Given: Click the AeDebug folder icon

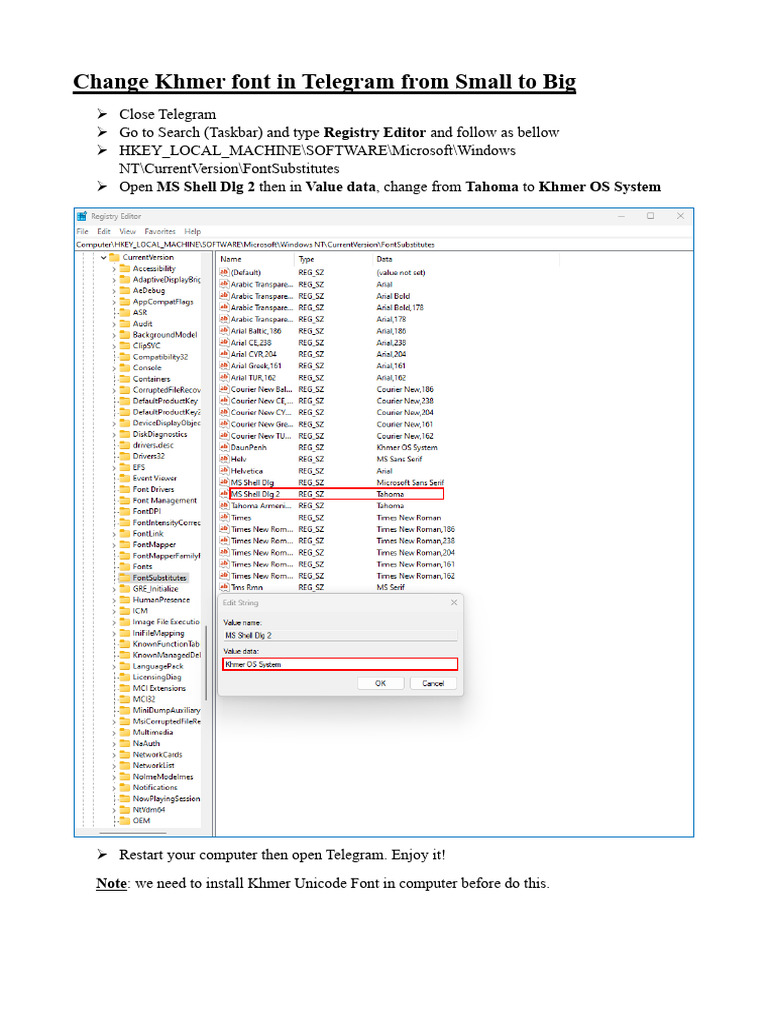Looking at the screenshot, I should point(125,290).
